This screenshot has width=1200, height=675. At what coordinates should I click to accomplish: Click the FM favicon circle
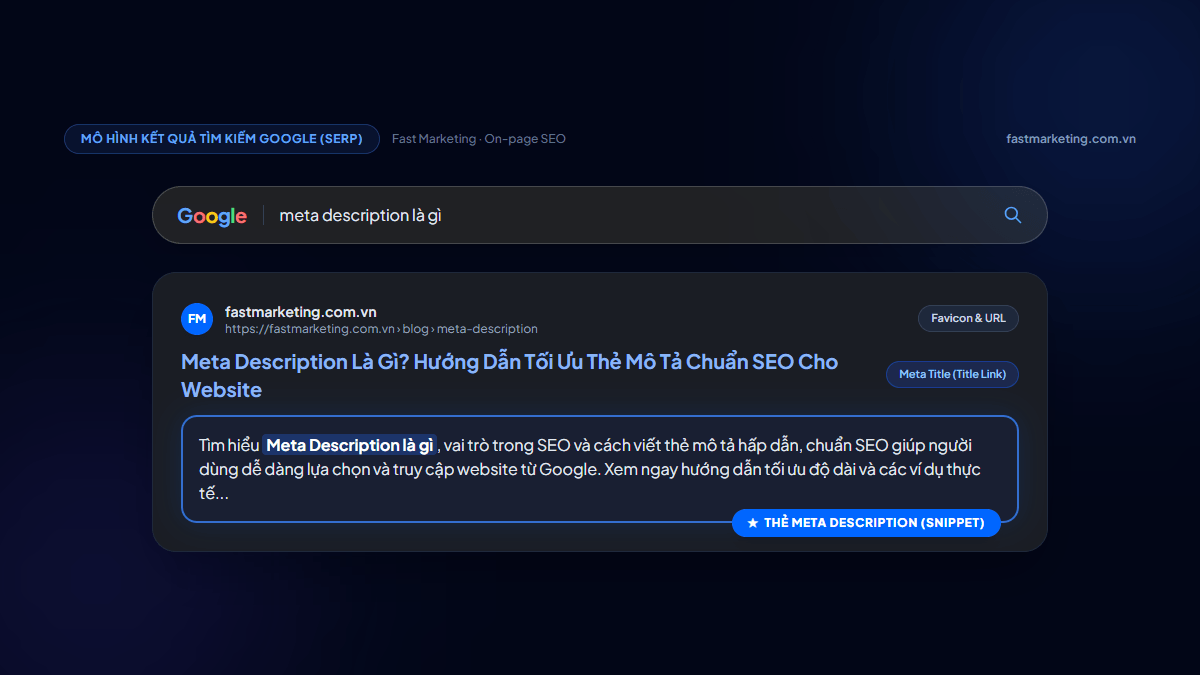pos(197,319)
